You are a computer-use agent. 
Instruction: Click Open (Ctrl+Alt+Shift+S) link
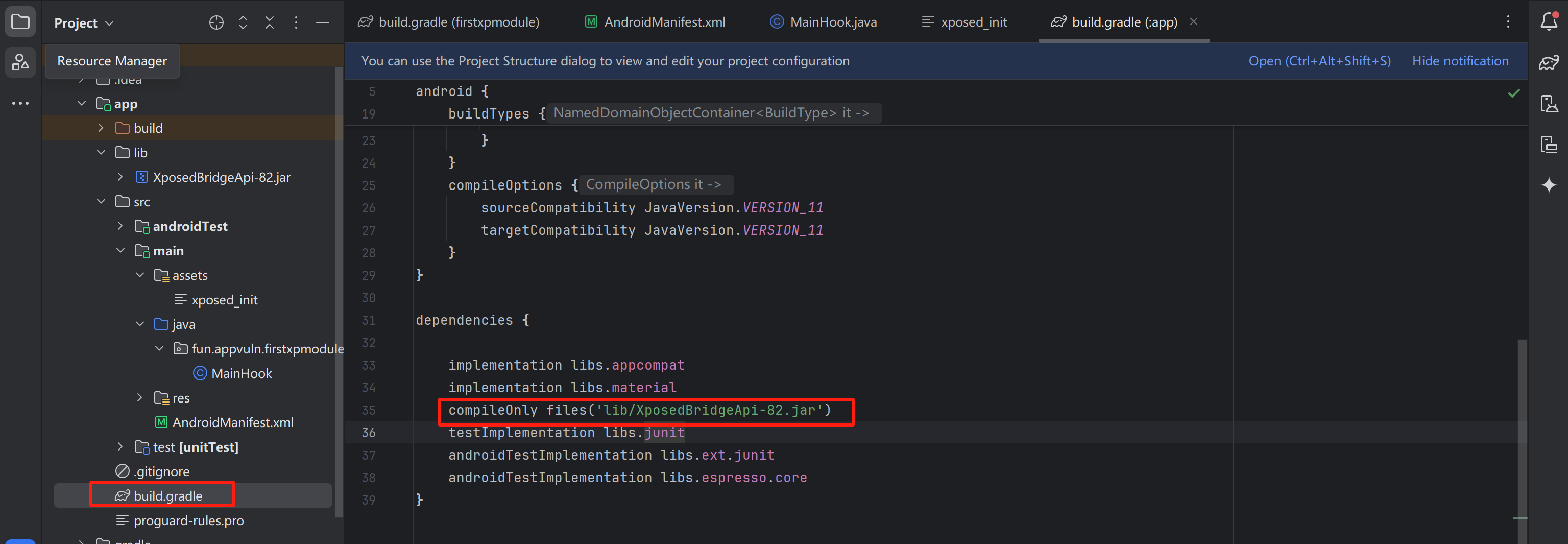pyautogui.click(x=1319, y=61)
